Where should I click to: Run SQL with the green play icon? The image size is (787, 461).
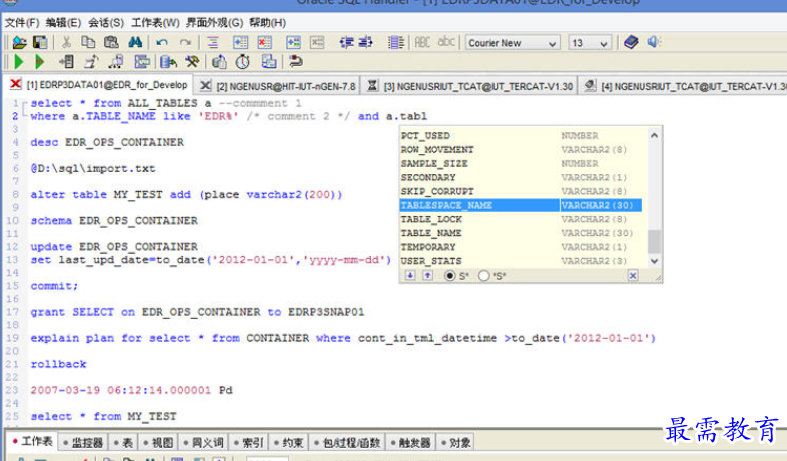(x=19, y=62)
